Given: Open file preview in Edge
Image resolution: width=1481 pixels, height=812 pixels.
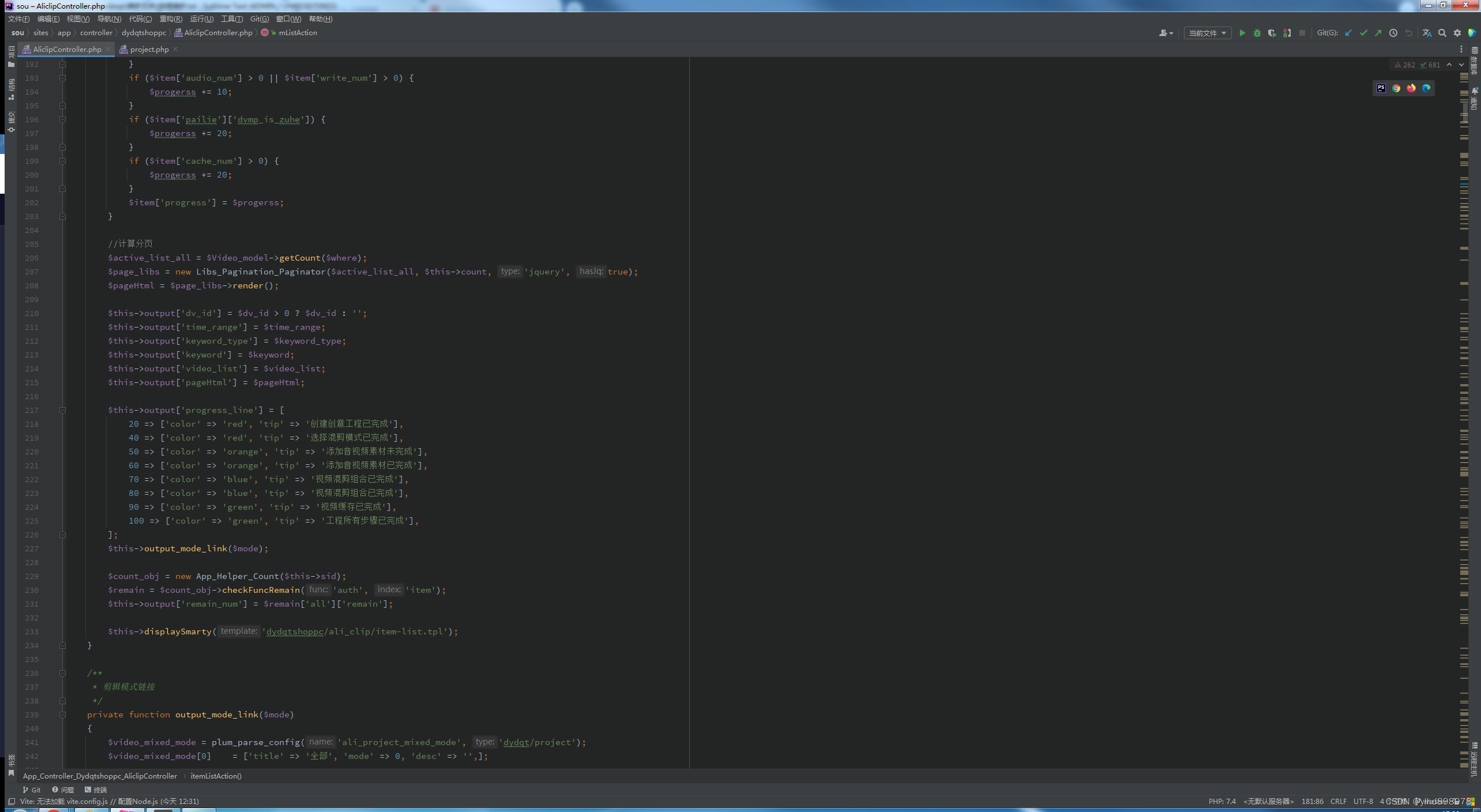Looking at the screenshot, I should coord(1426,88).
